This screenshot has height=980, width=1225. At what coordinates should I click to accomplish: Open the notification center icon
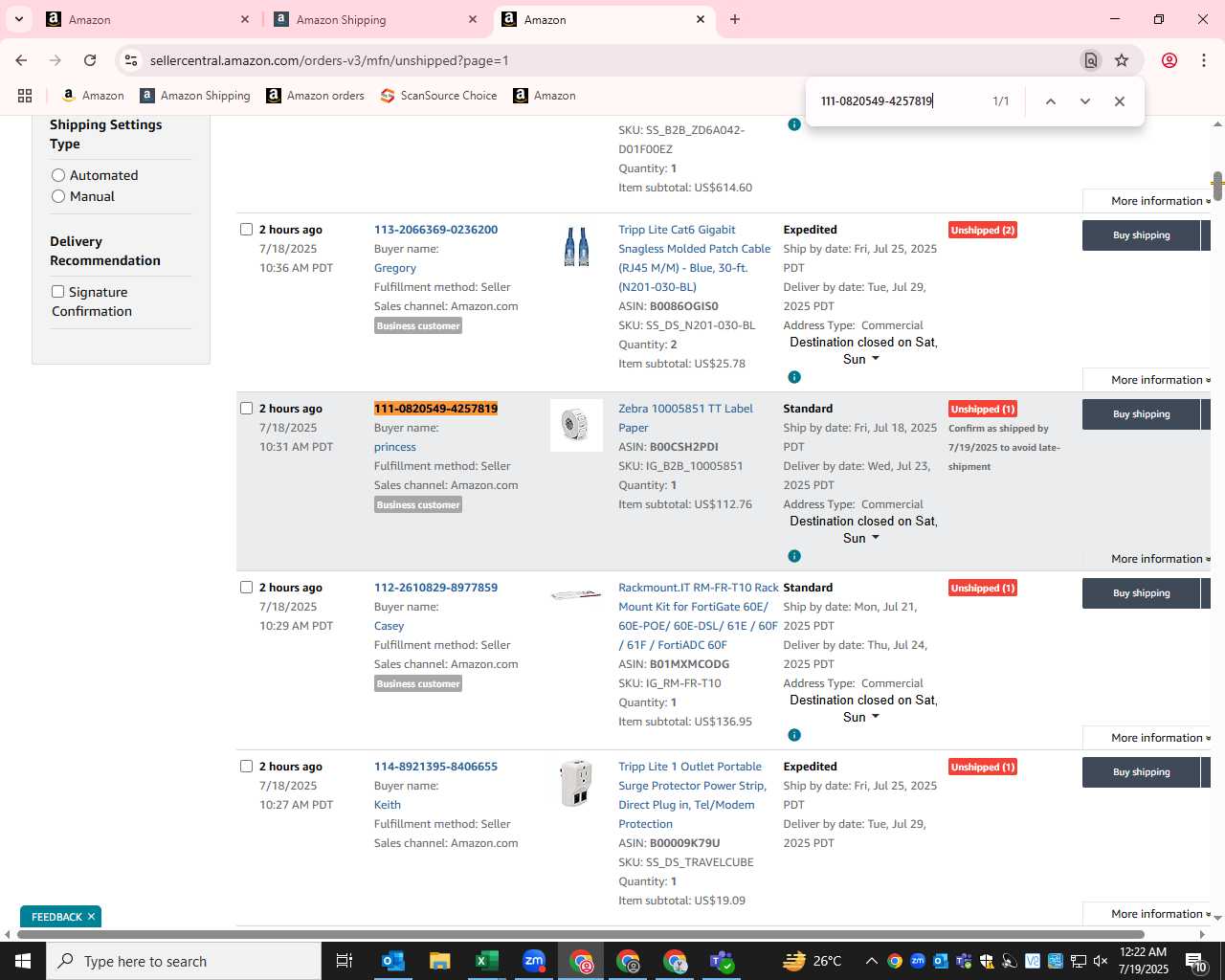tap(1196, 961)
